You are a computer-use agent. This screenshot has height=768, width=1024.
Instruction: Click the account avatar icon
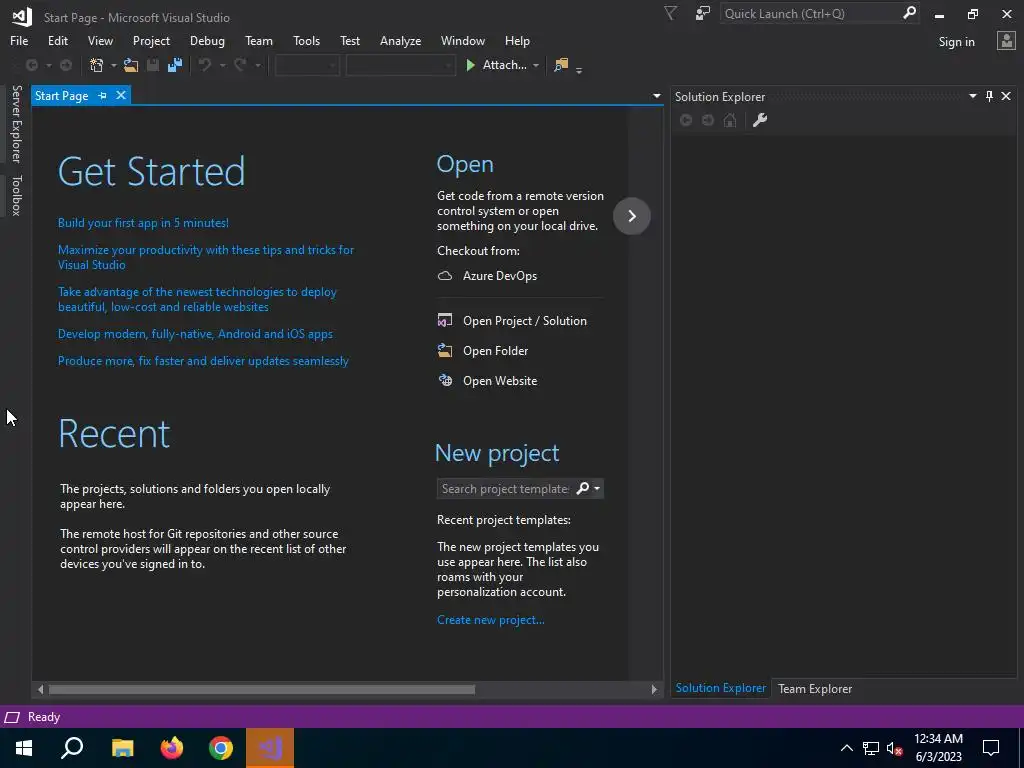[1006, 41]
